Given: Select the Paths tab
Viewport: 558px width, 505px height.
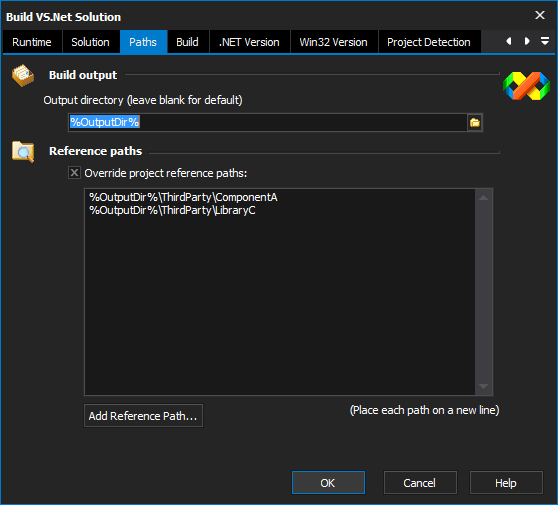Looking at the screenshot, I should pos(143,42).
